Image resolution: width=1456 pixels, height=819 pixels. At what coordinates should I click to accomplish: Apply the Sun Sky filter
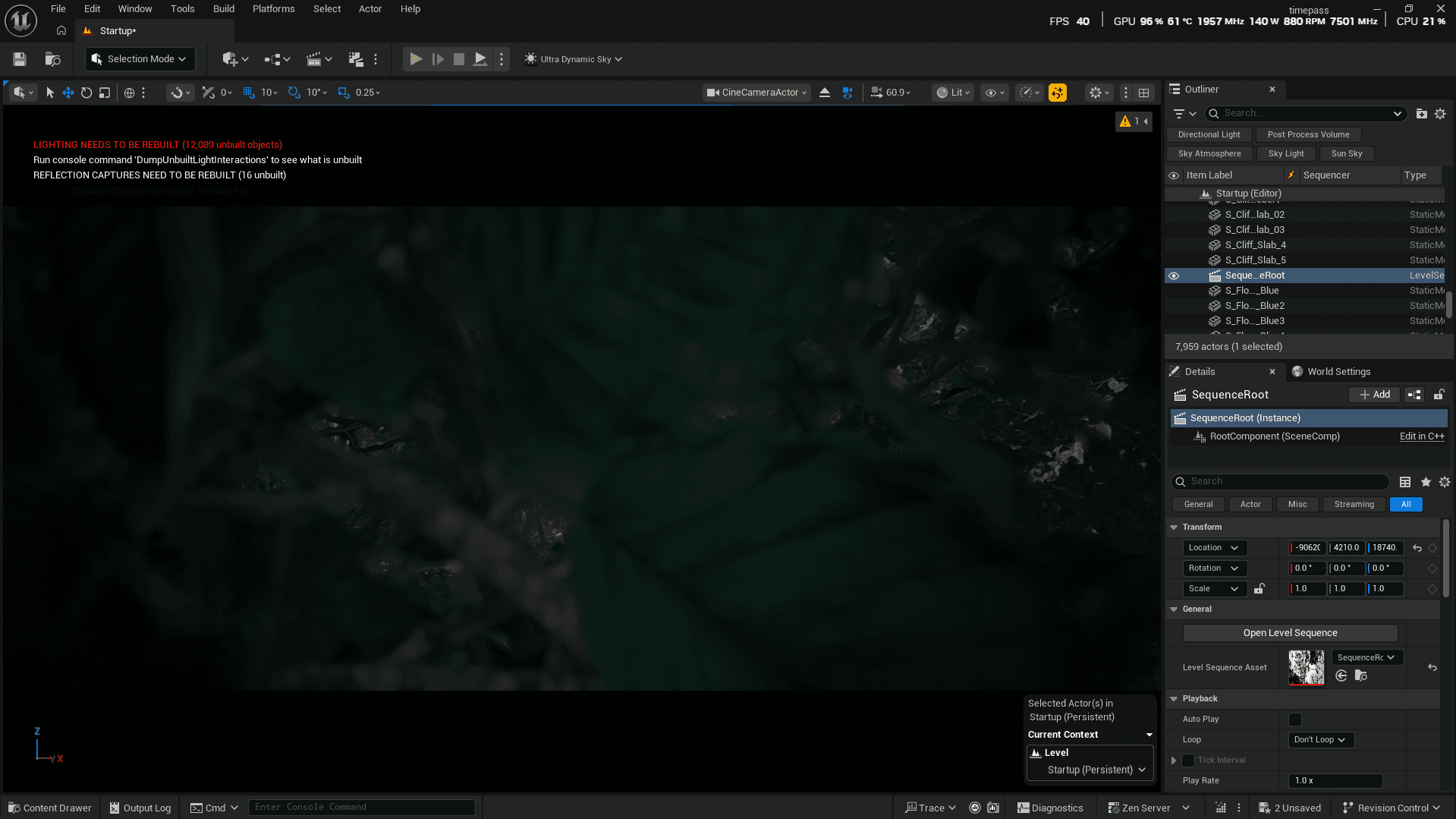point(1347,154)
